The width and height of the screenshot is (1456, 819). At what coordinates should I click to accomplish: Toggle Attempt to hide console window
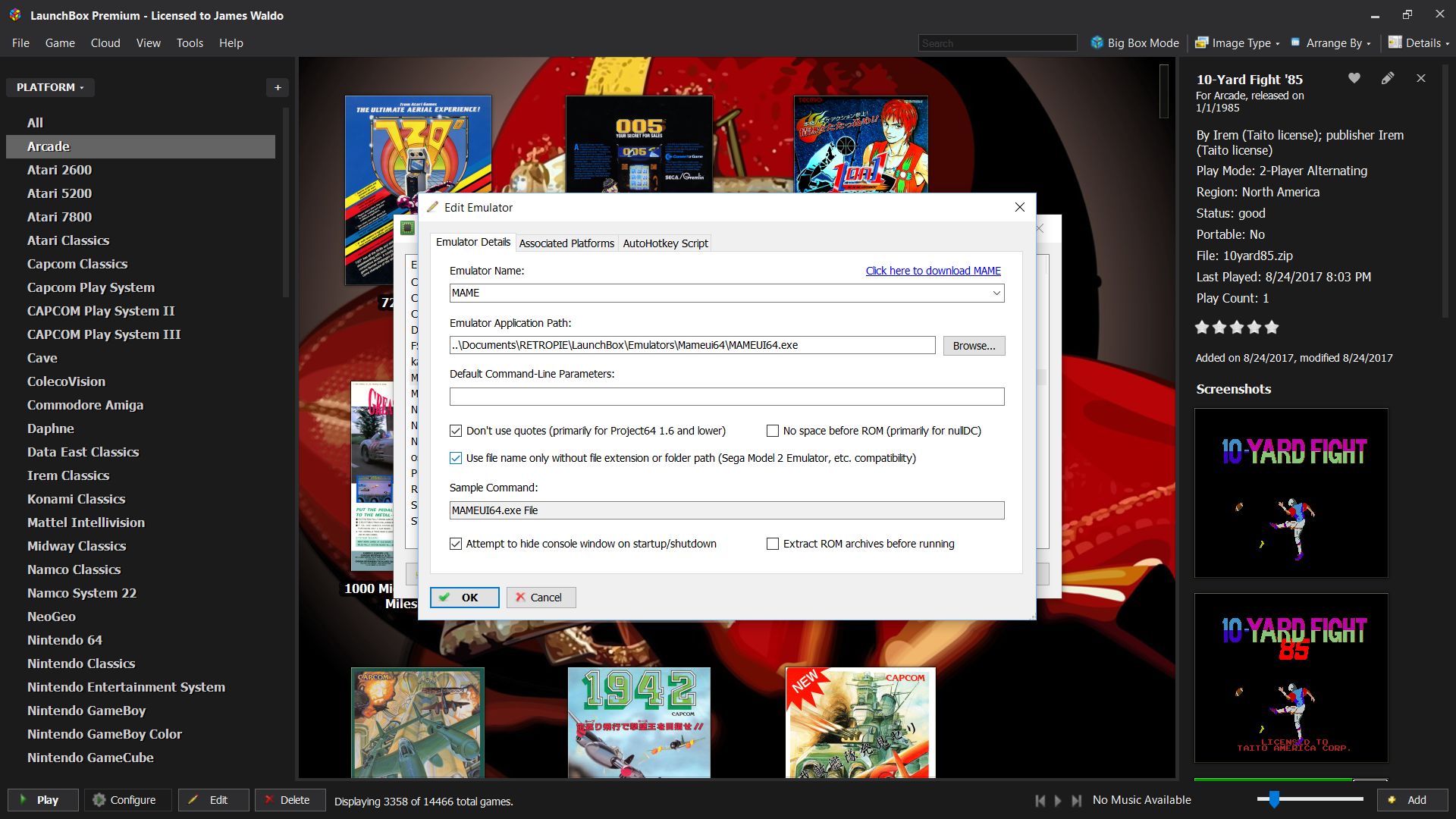coord(456,544)
